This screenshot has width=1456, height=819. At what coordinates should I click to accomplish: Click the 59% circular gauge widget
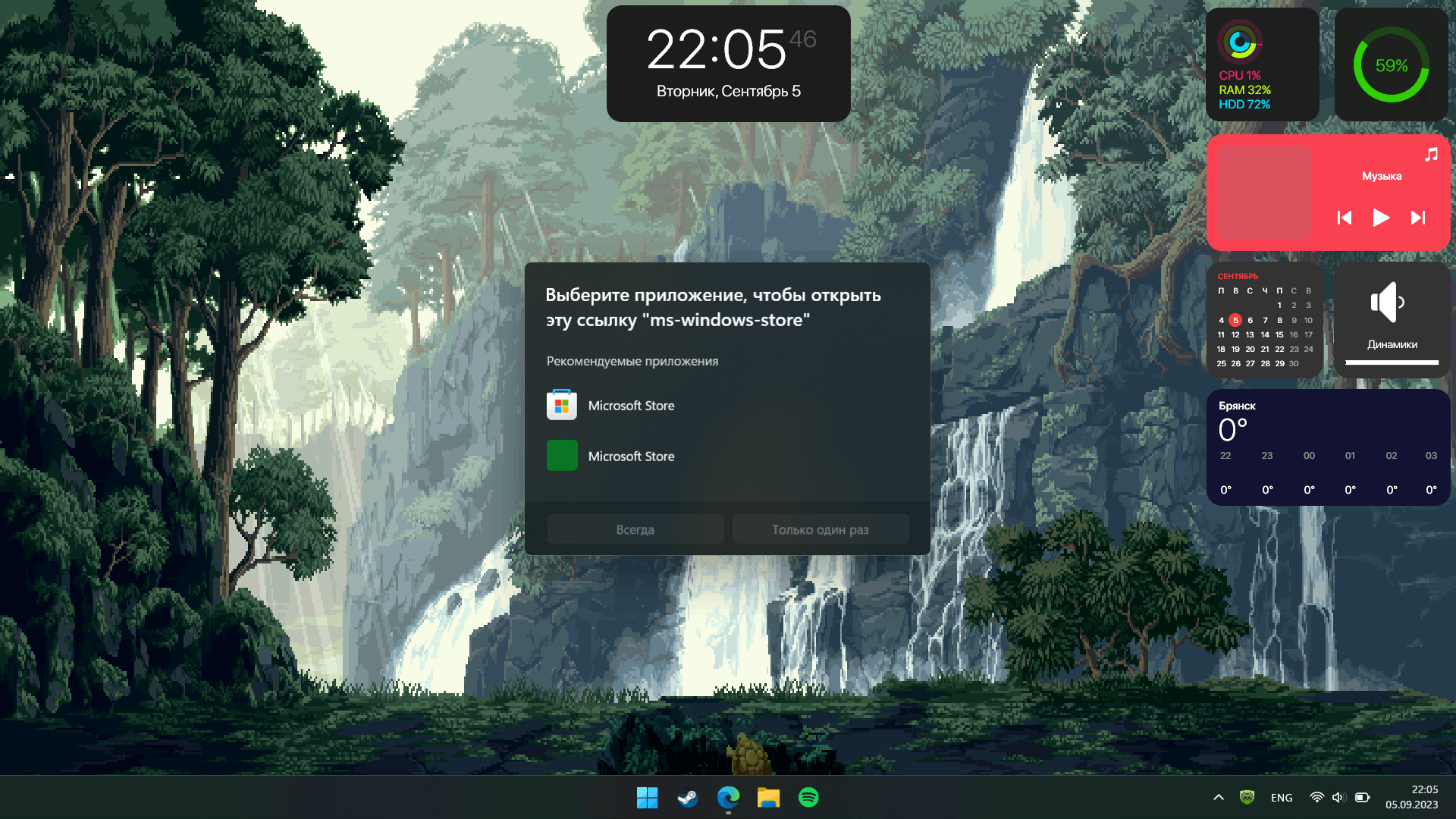click(x=1392, y=64)
